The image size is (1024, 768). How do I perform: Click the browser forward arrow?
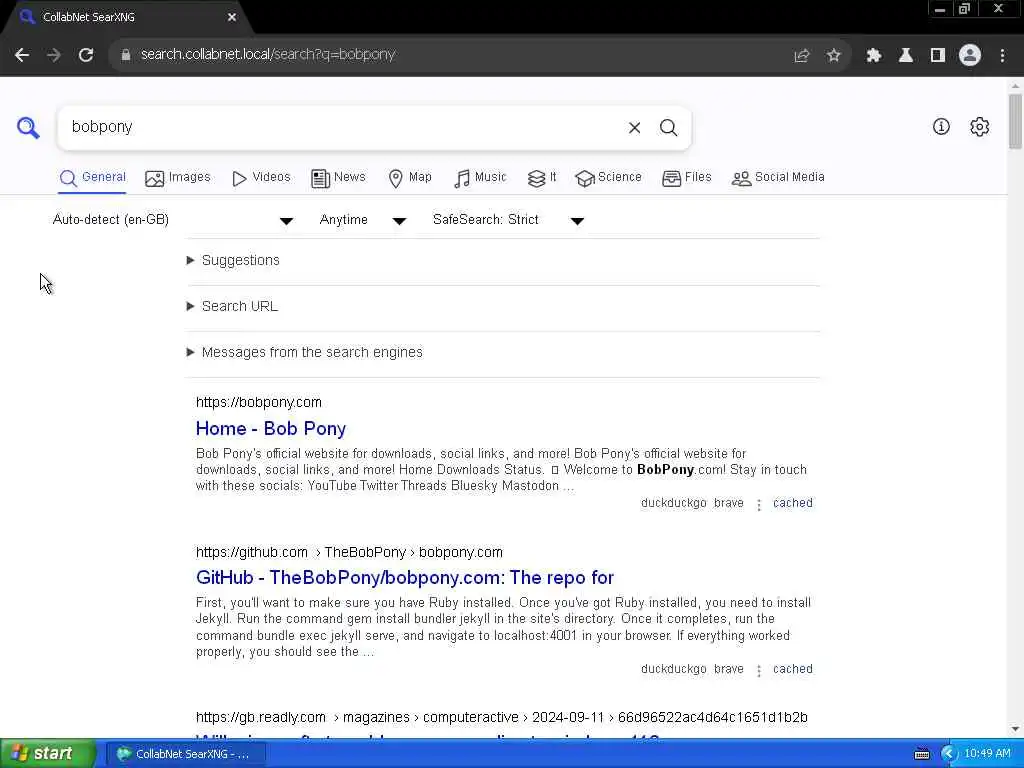54,55
